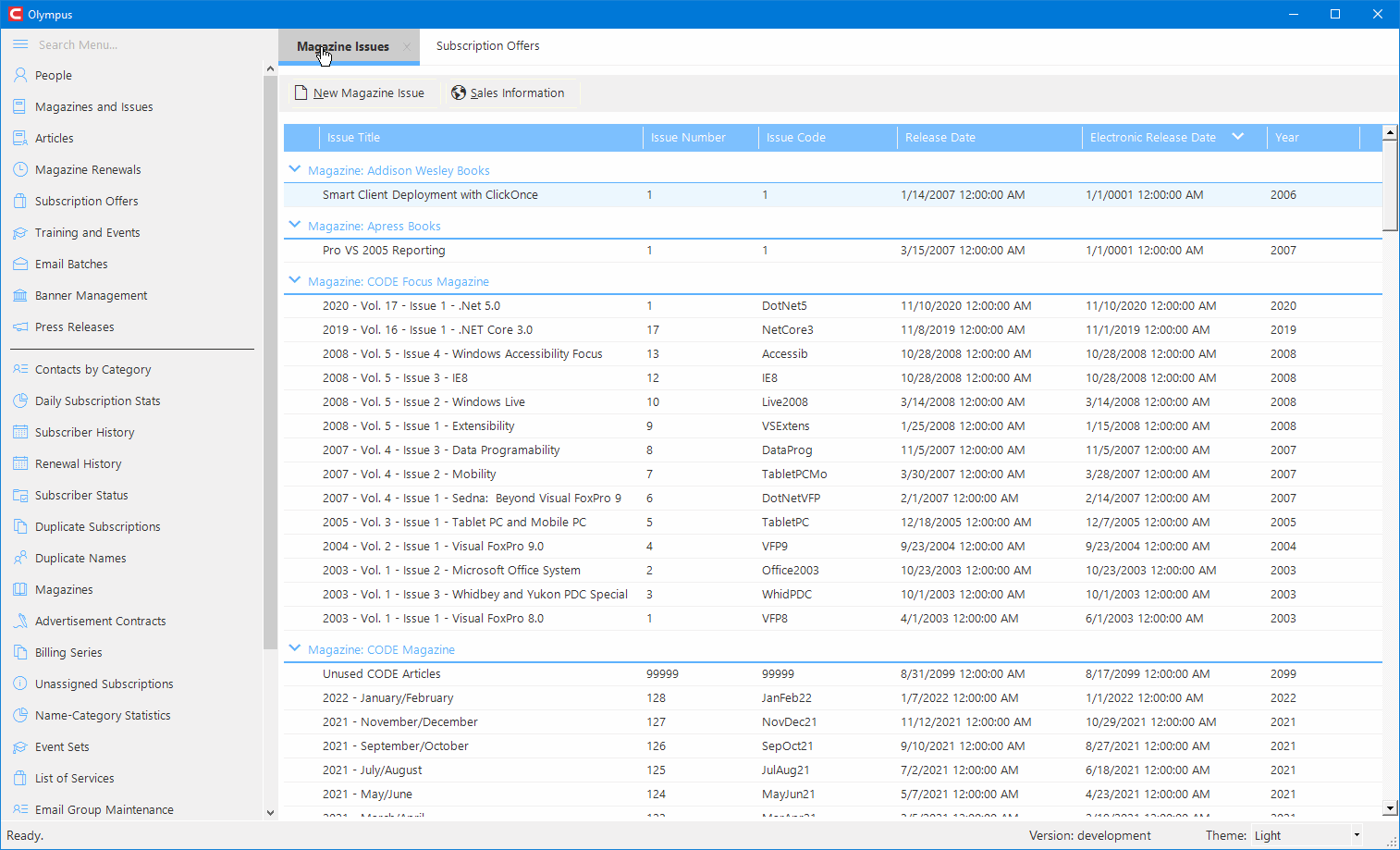Click the Banner Management icon
The height and width of the screenshot is (850, 1400).
tap(20, 295)
